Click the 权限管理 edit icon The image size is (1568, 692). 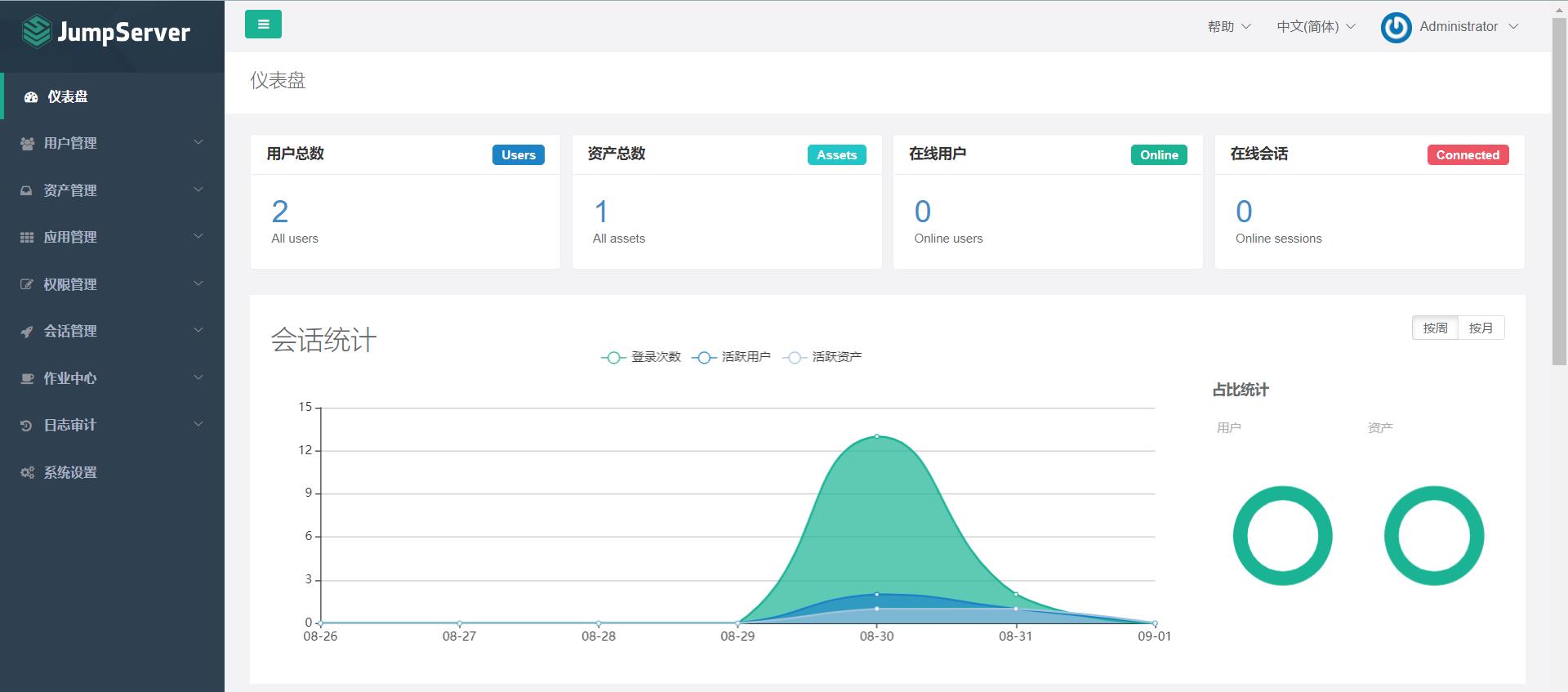27,284
